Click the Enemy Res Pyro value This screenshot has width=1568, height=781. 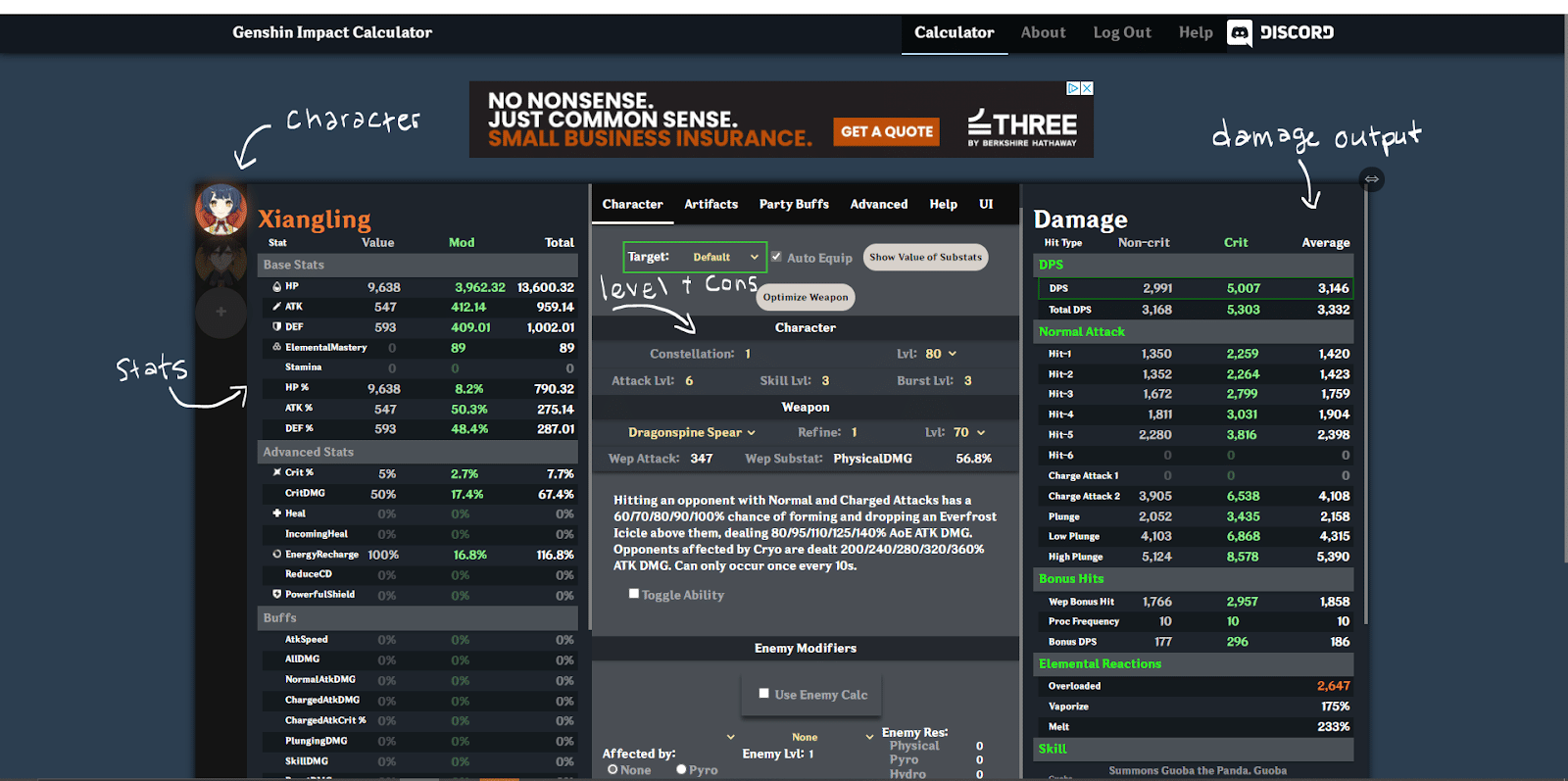point(979,759)
